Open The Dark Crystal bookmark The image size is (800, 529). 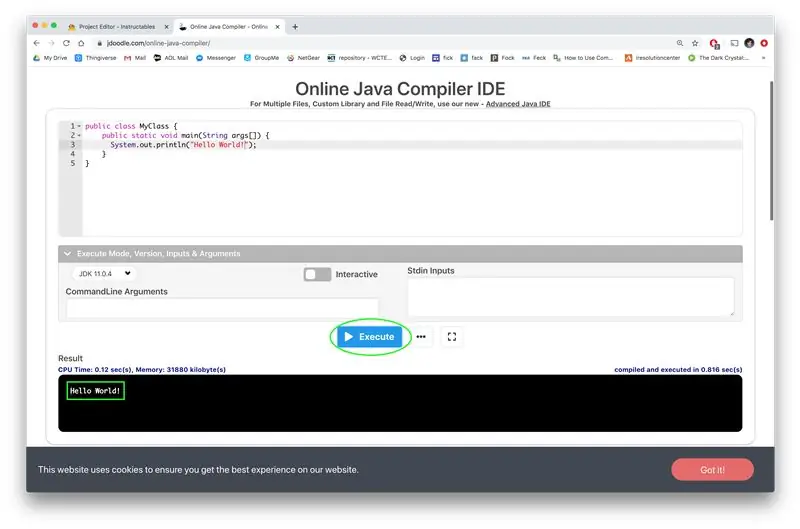click(x=718, y=58)
